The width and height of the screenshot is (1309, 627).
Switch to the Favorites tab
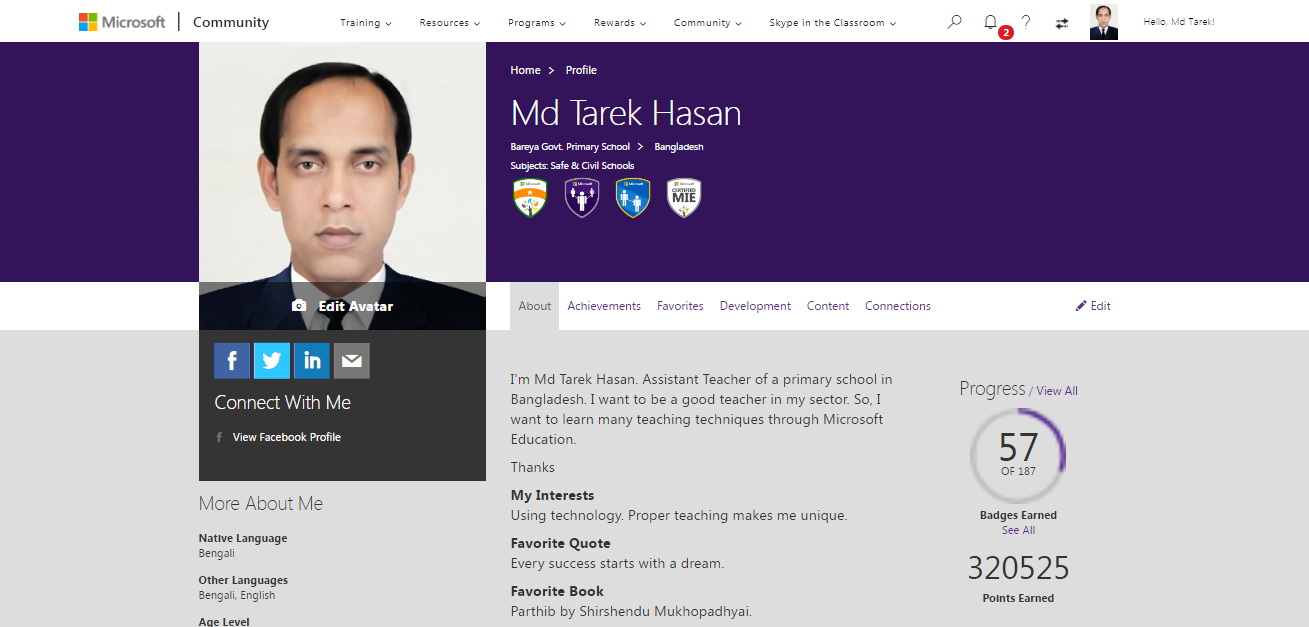pos(680,306)
